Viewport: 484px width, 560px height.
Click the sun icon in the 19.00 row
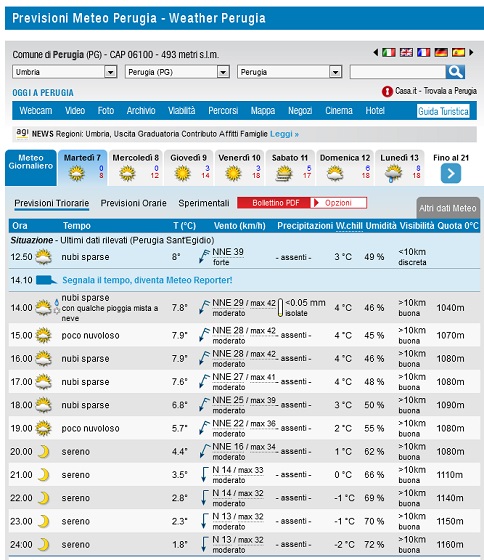[44, 428]
